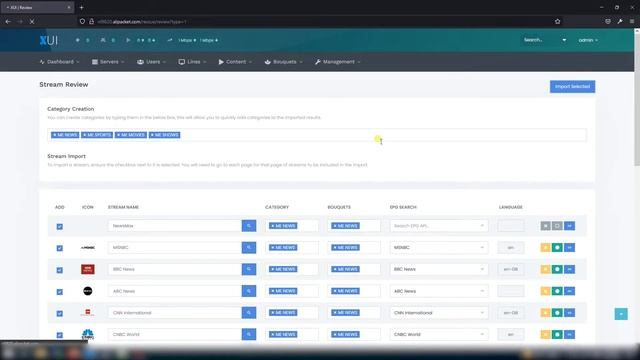
Task: Uncheck the CNN International stream checkbox
Action: point(60,313)
